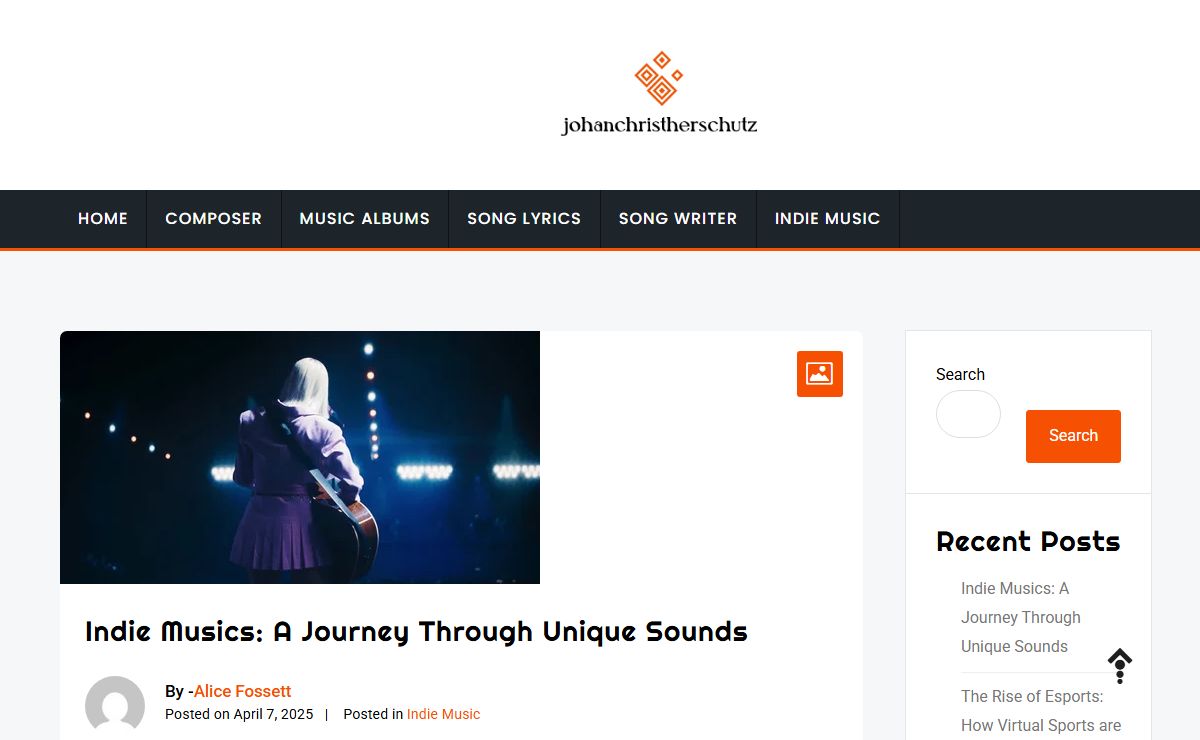The height and width of the screenshot is (740, 1200).
Task: Open recent post Indie Musics: A Journey
Action: (1021, 617)
